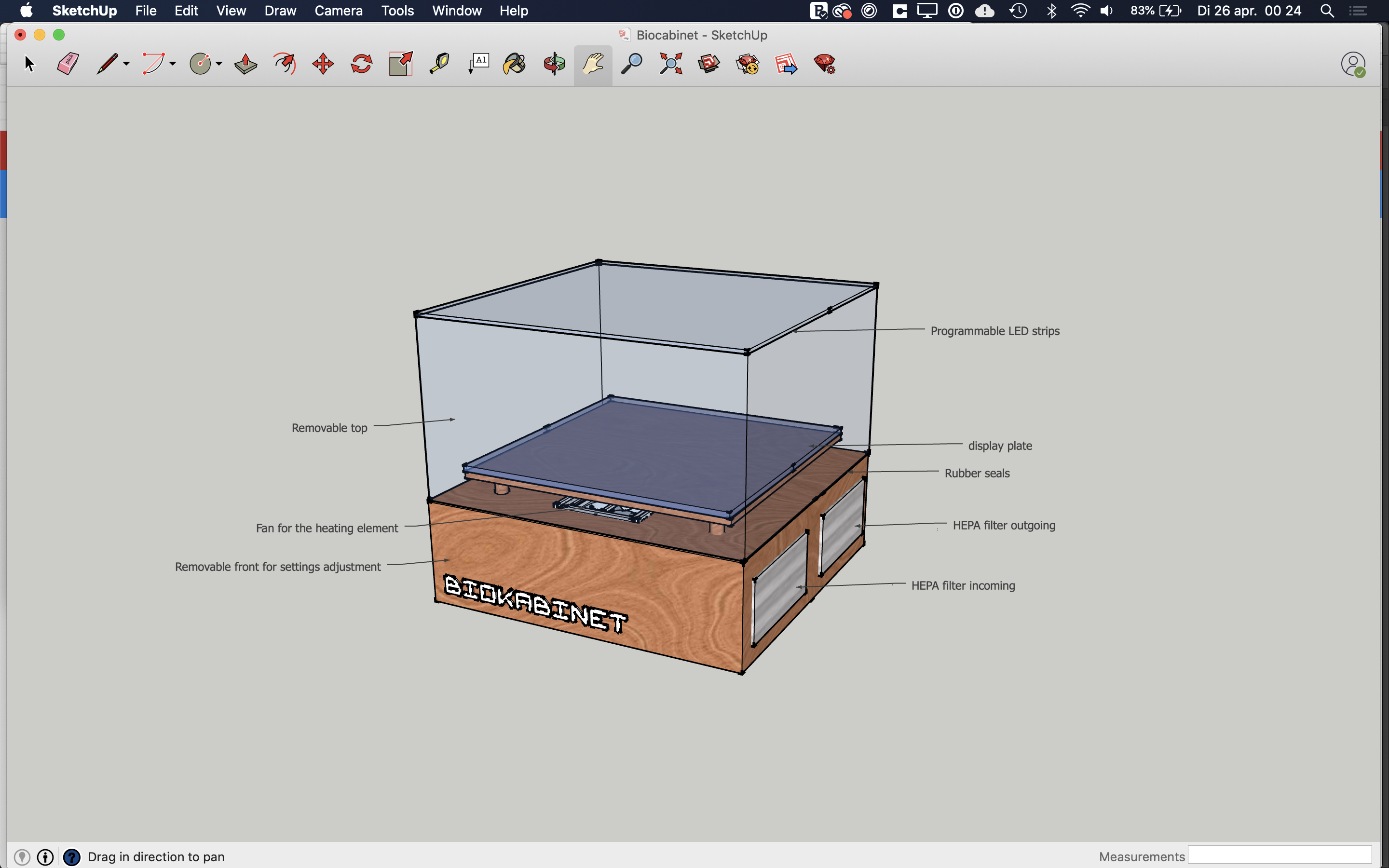
Task: Open the Apple menu
Action: click(x=27, y=11)
